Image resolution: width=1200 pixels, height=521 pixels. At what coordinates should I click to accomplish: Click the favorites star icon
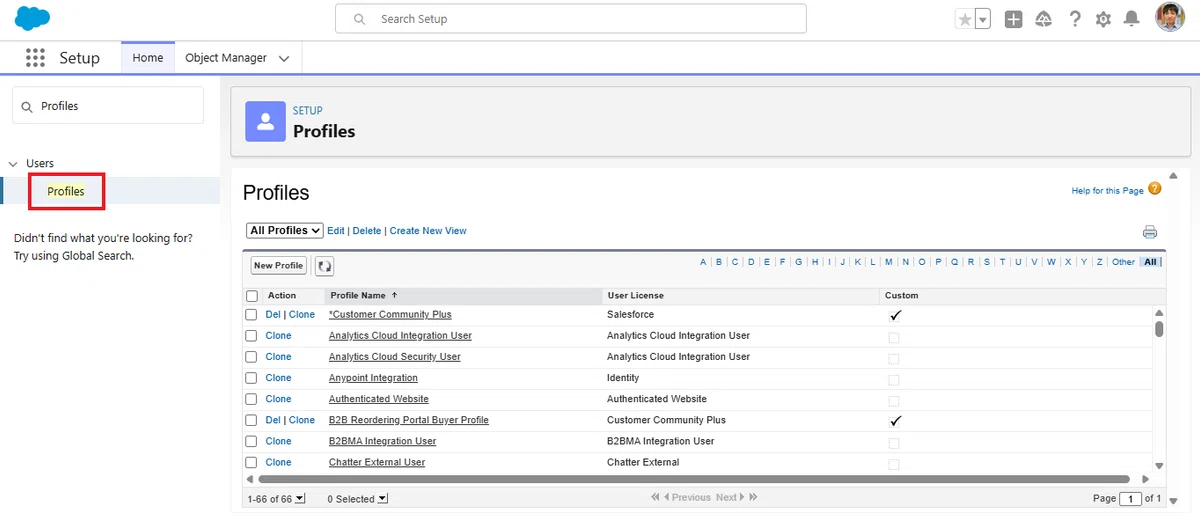point(965,19)
